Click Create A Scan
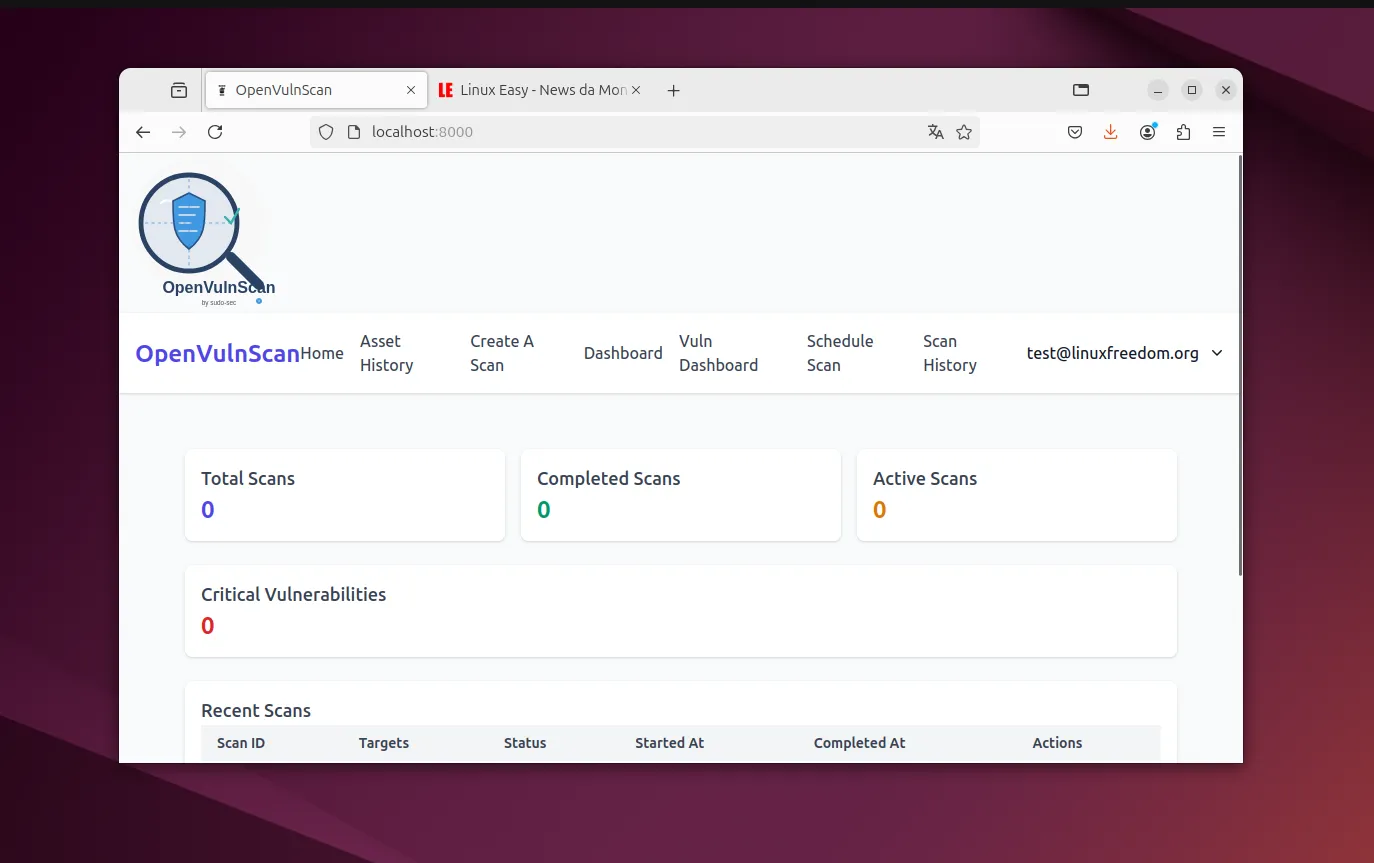 [502, 353]
